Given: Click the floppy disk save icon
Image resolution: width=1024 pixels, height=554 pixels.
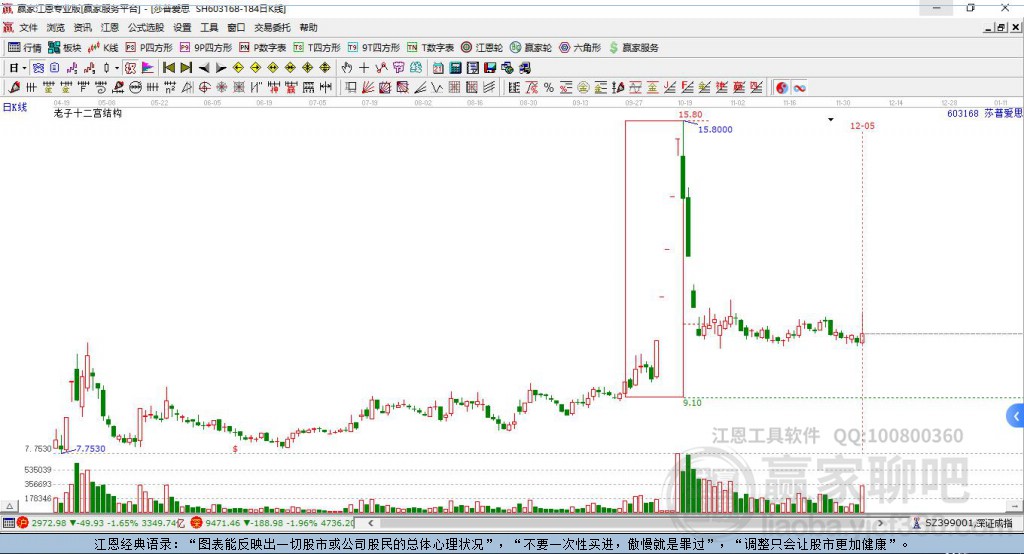Looking at the screenshot, I should click(x=490, y=68).
